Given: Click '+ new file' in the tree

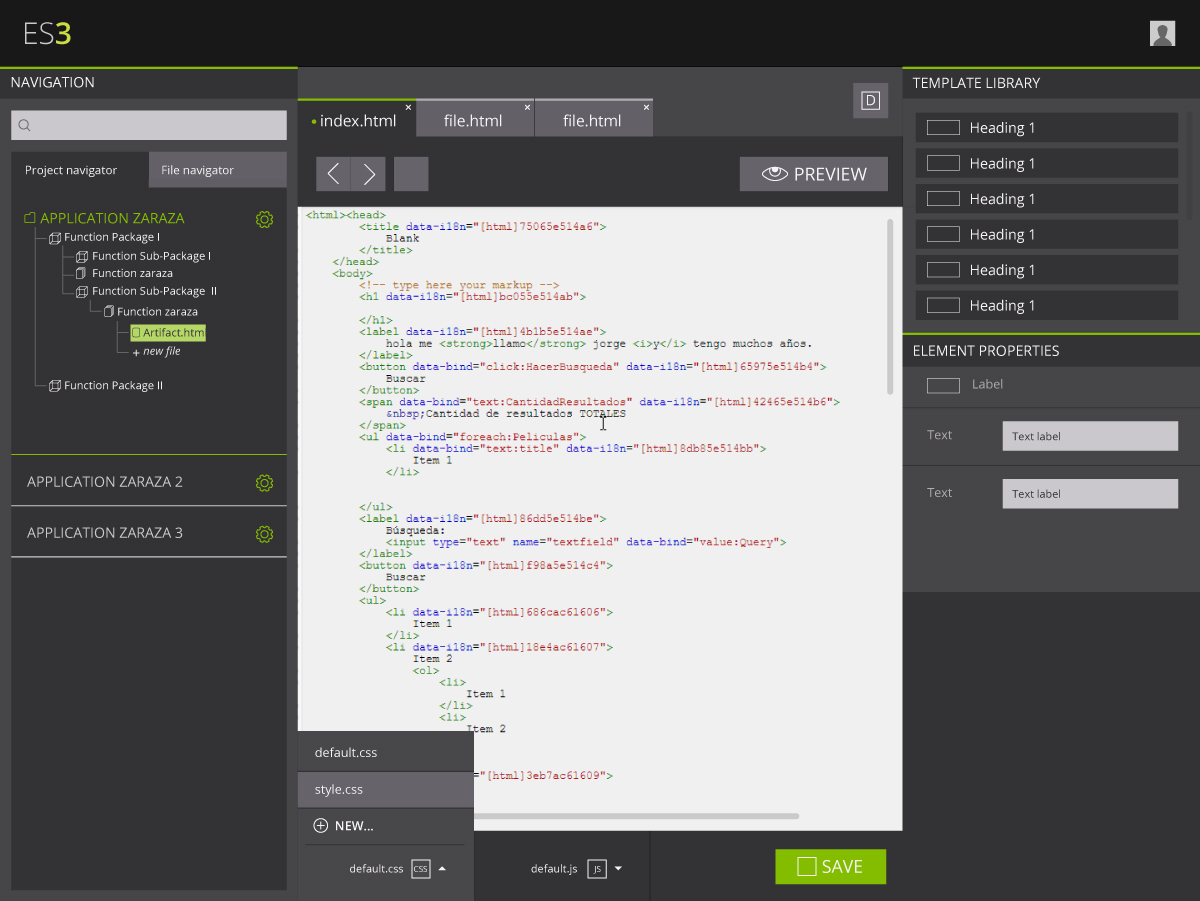Looking at the screenshot, I should 156,352.
